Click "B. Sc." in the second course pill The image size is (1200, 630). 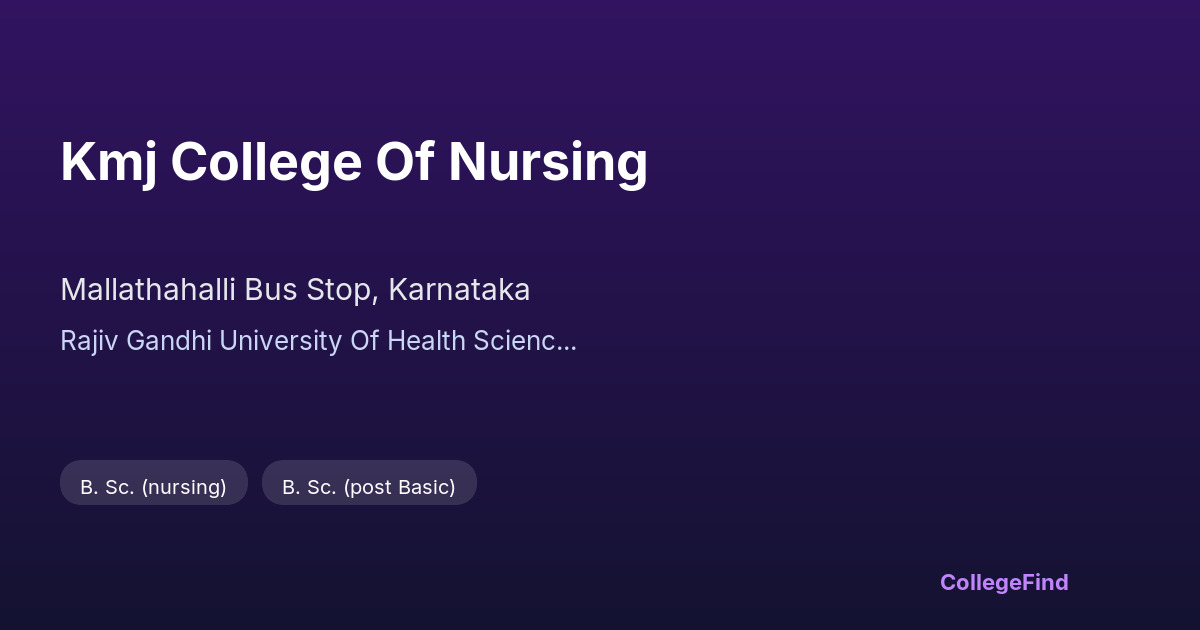click(x=309, y=487)
